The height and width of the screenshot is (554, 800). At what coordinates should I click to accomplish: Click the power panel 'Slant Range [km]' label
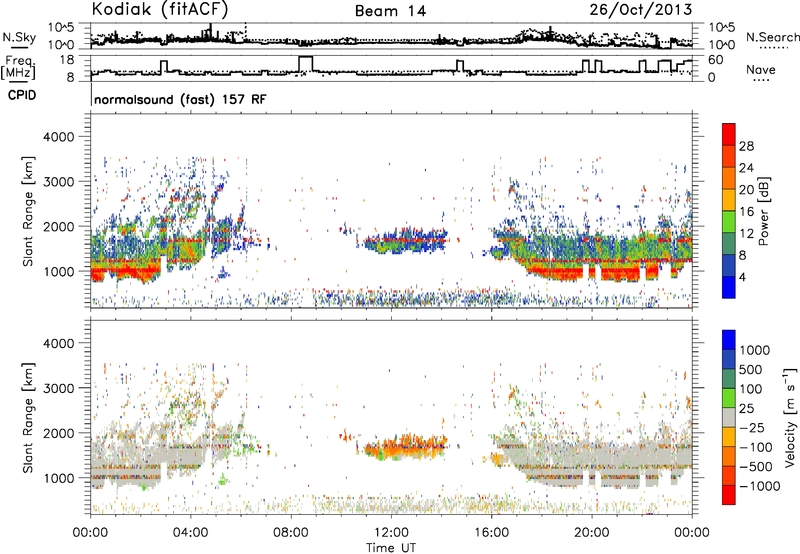pyautogui.click(x=28, y=211)
